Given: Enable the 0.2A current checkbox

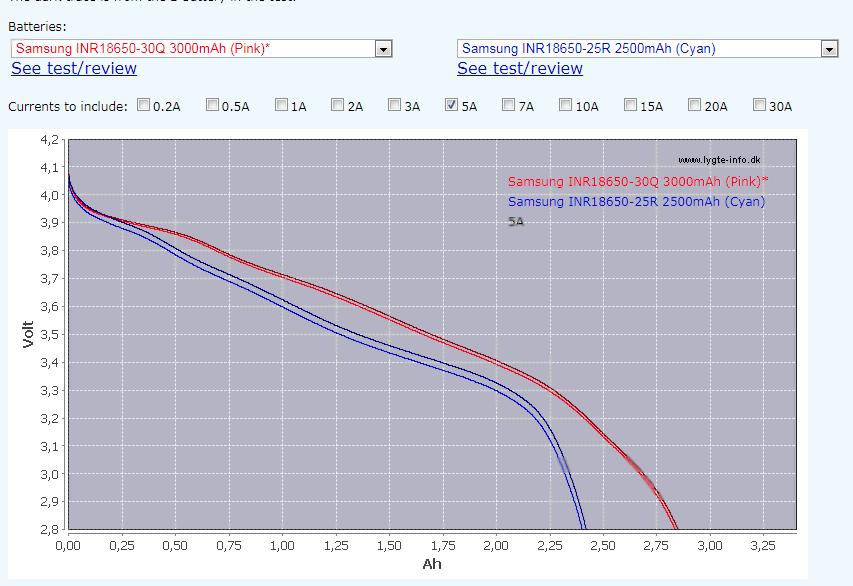Looking at the screenshot, I should pyautogui.click(x=144, y=105).
